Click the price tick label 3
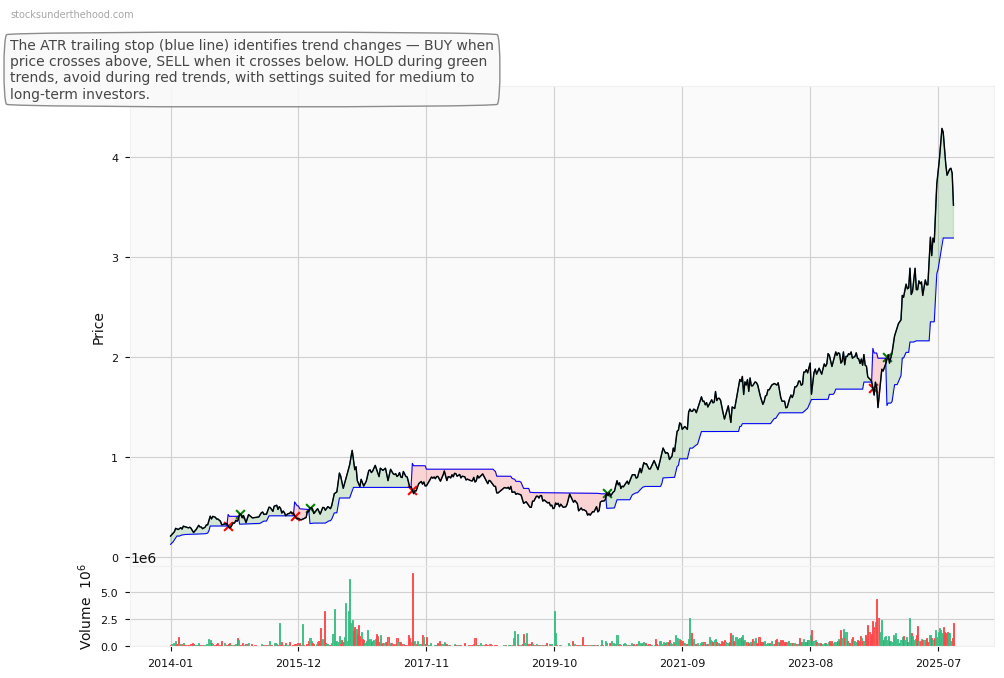 116,258
